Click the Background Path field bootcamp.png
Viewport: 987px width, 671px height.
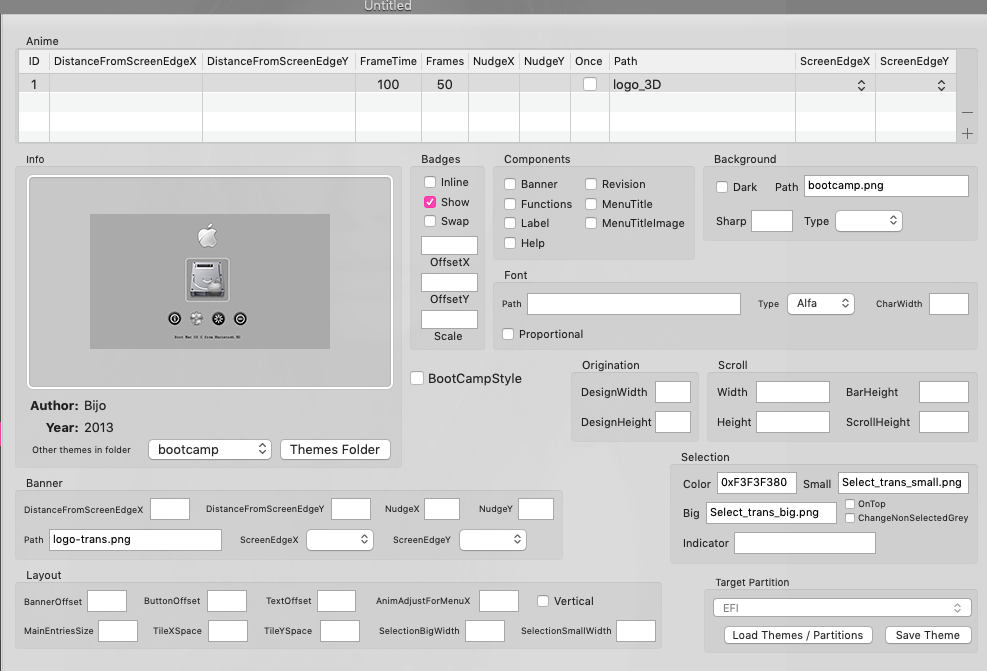(886, 186)
